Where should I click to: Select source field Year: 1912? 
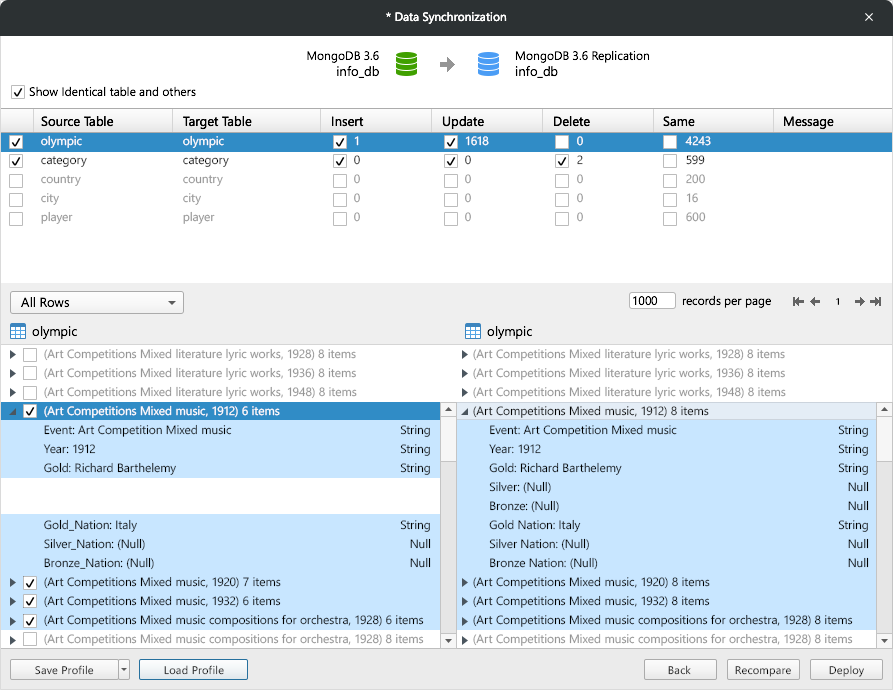tap(220, 449)
